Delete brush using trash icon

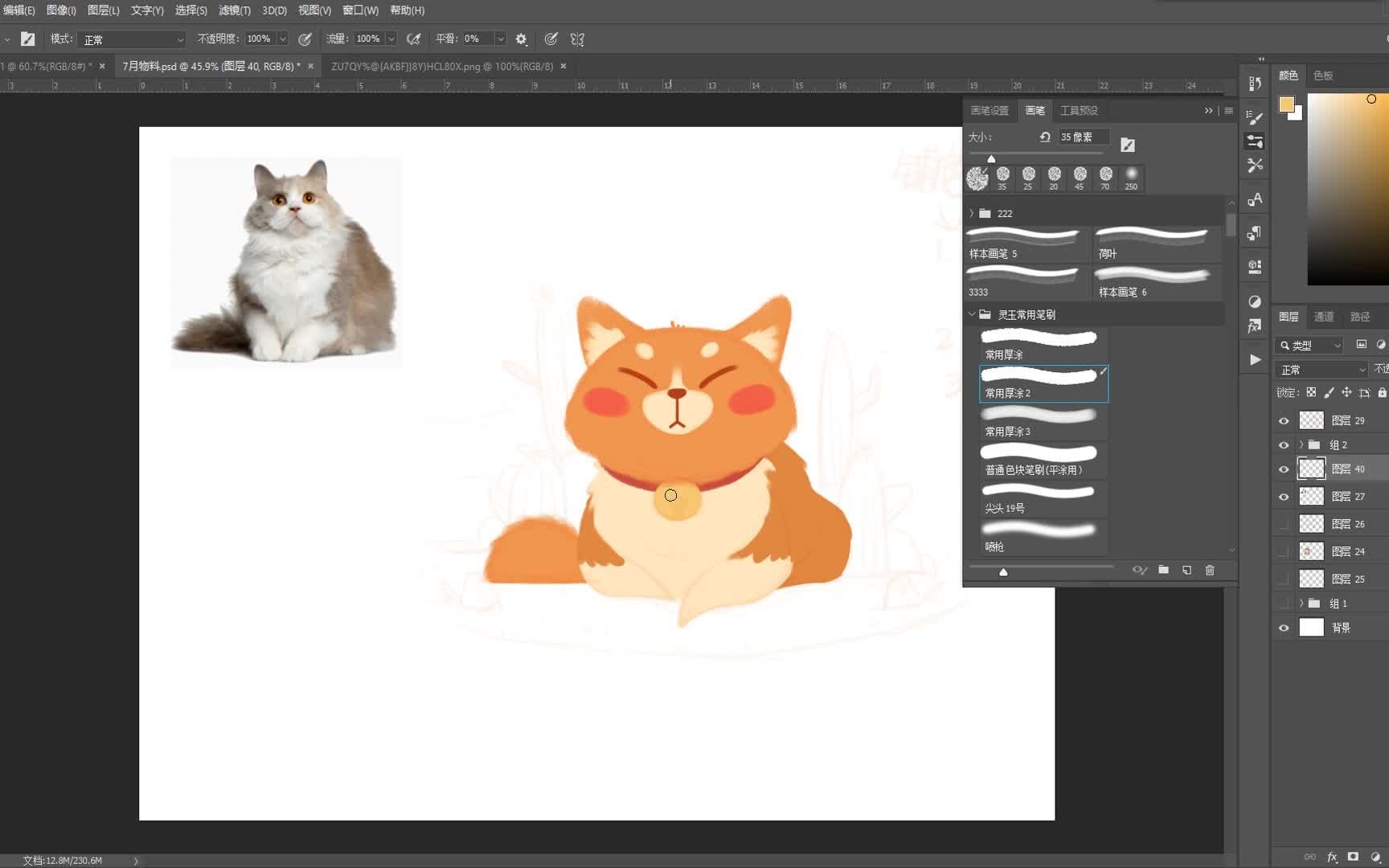(1210, 570)
